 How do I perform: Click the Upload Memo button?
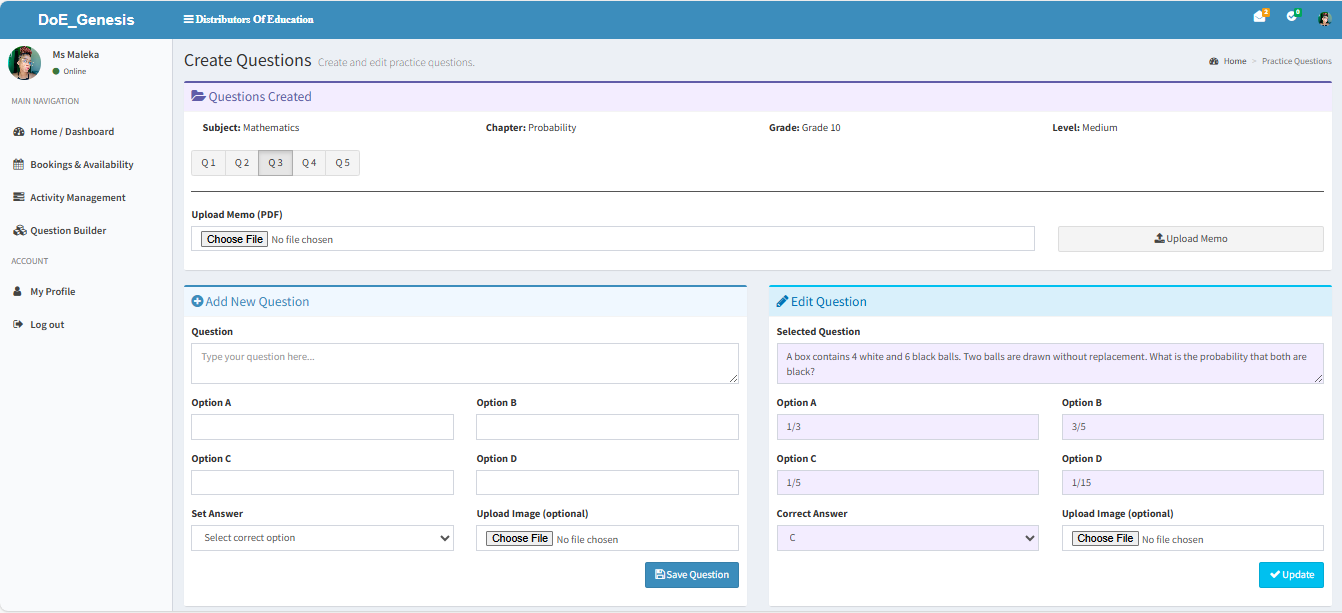tap(1190, 239)
